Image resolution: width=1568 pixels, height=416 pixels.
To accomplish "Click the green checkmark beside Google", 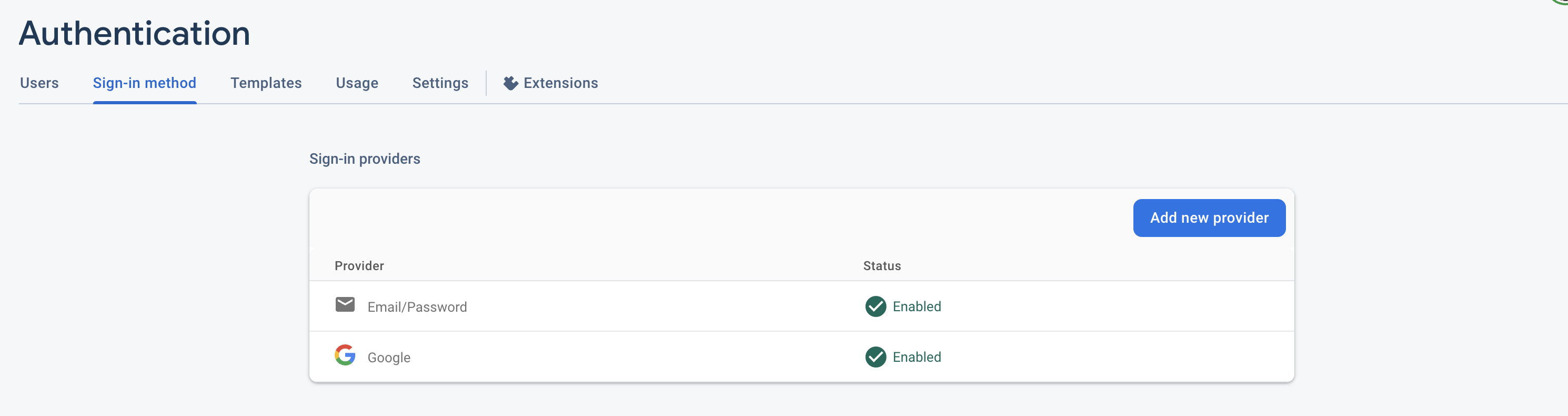I will 876,358.
